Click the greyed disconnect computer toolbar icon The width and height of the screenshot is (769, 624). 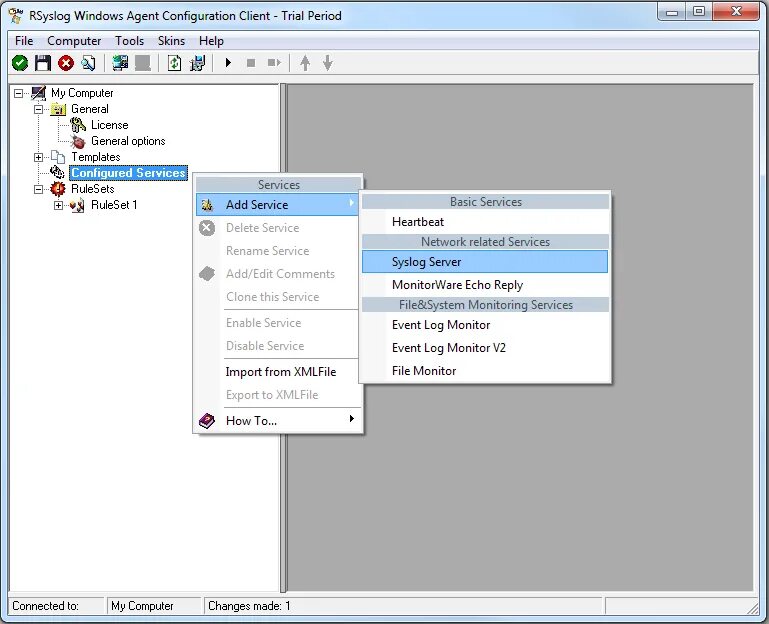(x=143, y=63)
